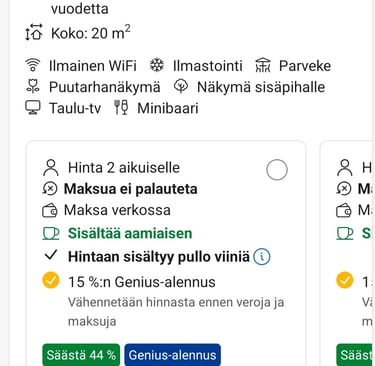The width and height of the screenshot is (375, 366).
Task: Tap the tree Näkymä sisäpihalle icon
Action: point(181,87)
